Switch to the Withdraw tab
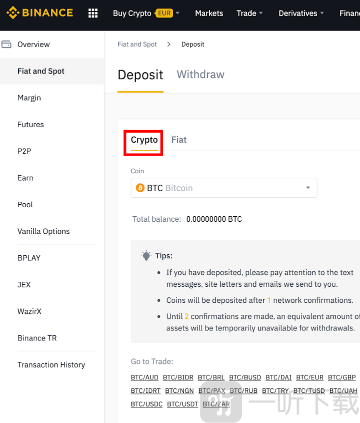Image resolution: width=360 pixels, height=423 pixels. (x=200, y=74)
